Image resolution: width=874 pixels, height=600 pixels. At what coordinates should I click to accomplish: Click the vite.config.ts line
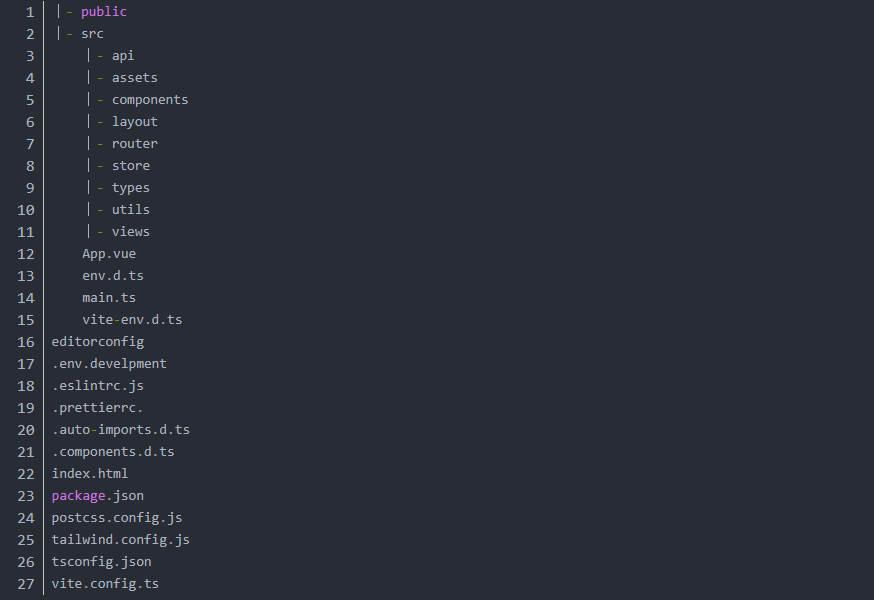click(105, 584)
